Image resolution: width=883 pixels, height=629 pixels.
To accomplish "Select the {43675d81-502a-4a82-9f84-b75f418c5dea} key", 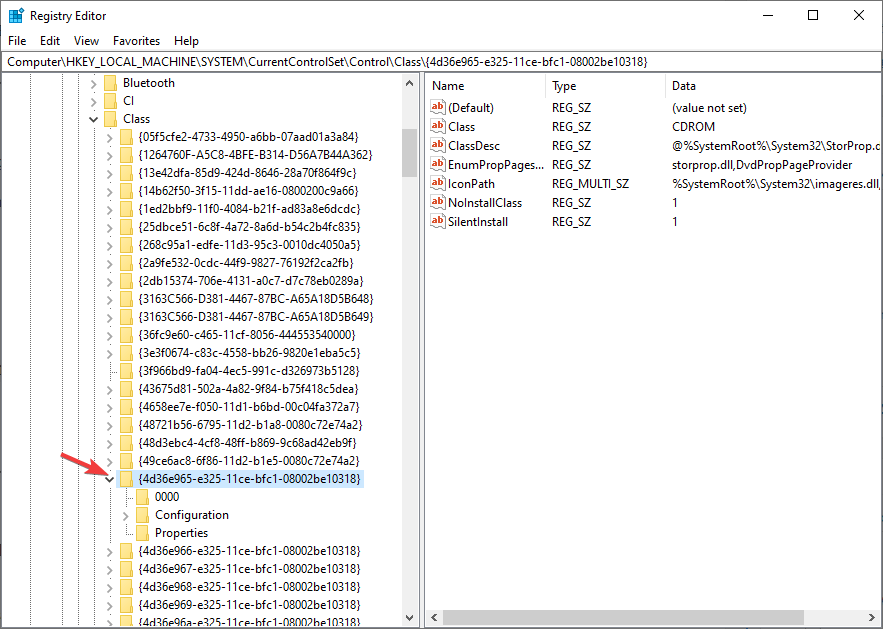I will [x=248, y=389].
